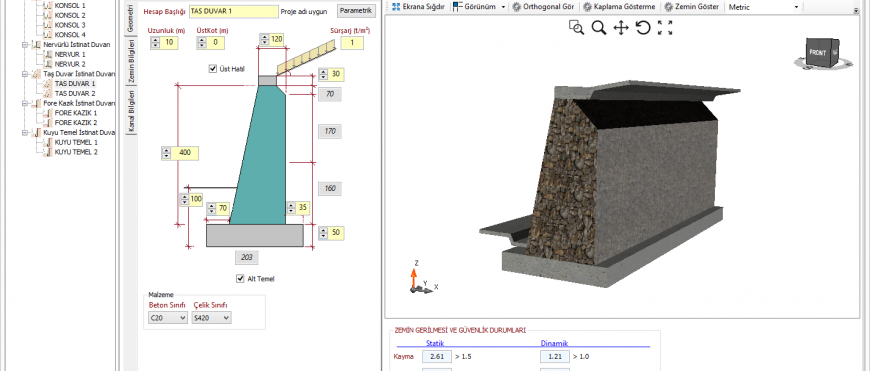The width and height of the screenshot is (870, 371).
Task: Click the spinner beside value 100
Action: coord(185,199)
